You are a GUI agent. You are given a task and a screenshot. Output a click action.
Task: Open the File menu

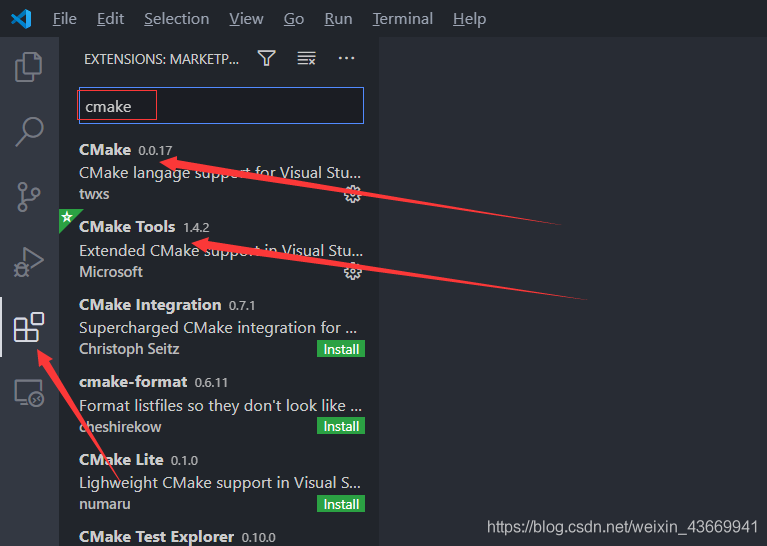65,19
